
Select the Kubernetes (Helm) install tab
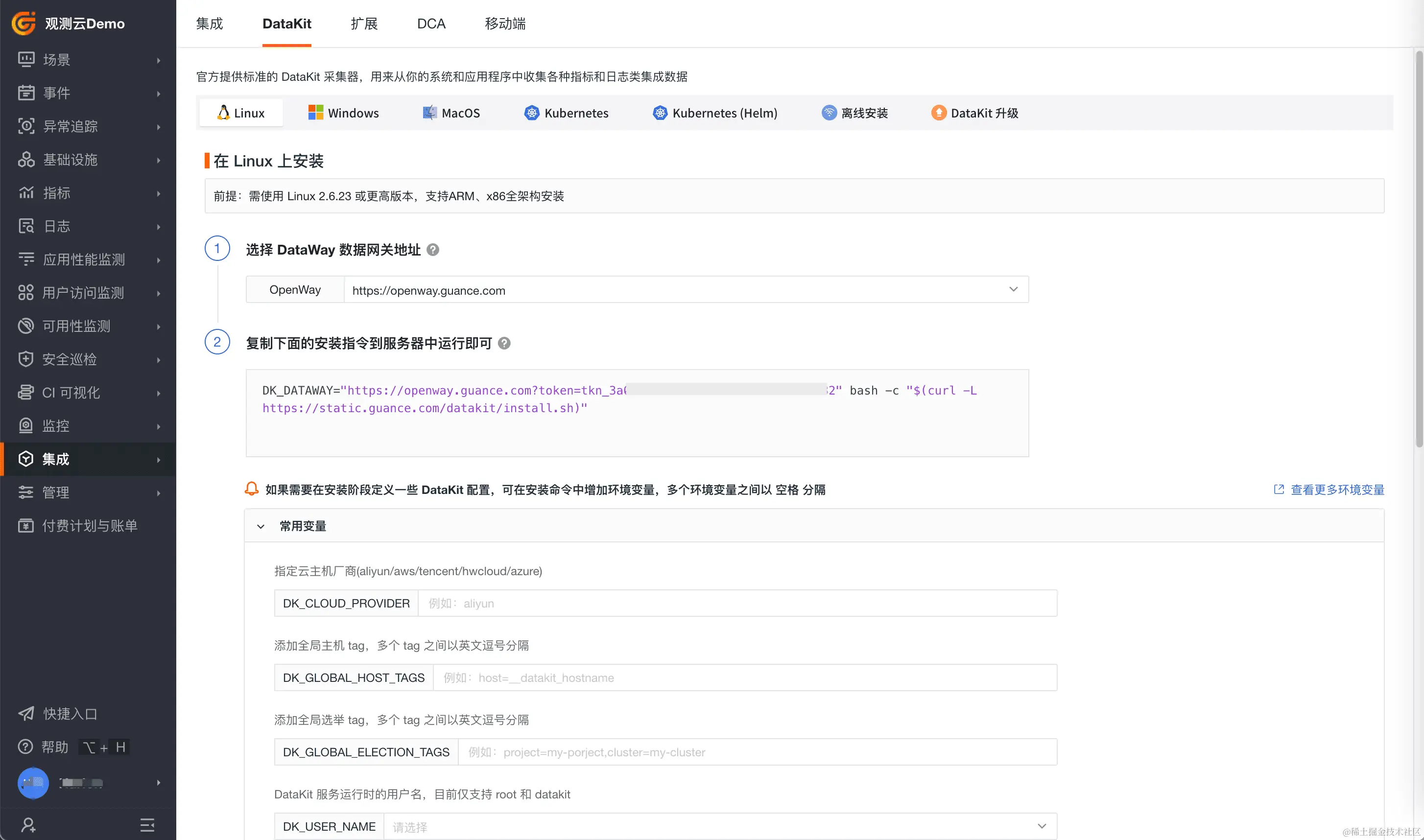click(x=715, y=113)
